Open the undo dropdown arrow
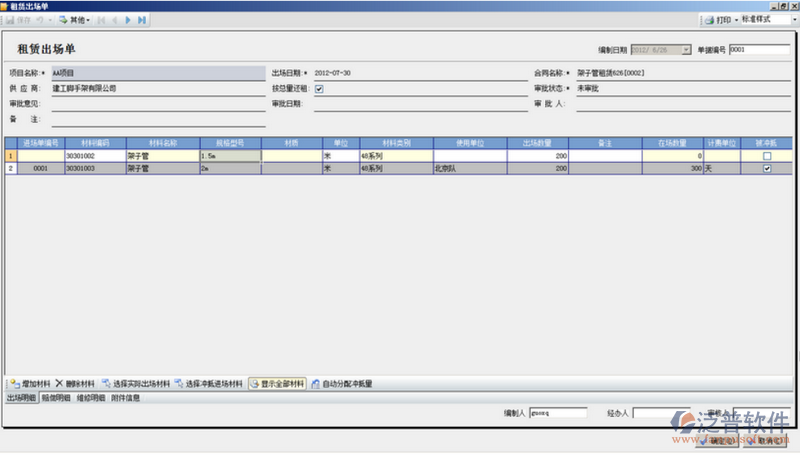 pyautogui.click(x=50, y=20)
